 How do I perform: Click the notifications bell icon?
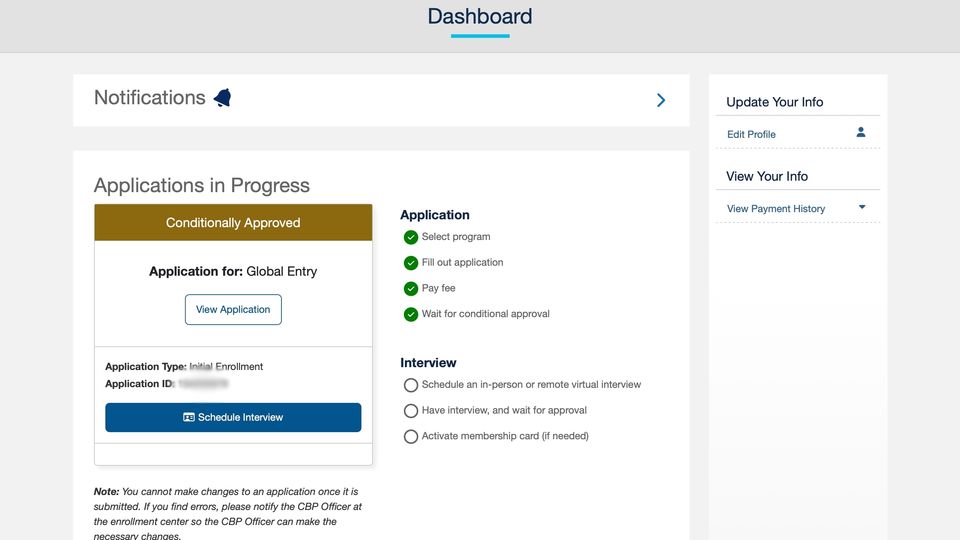pyautogui.click(x=222, y=97)
